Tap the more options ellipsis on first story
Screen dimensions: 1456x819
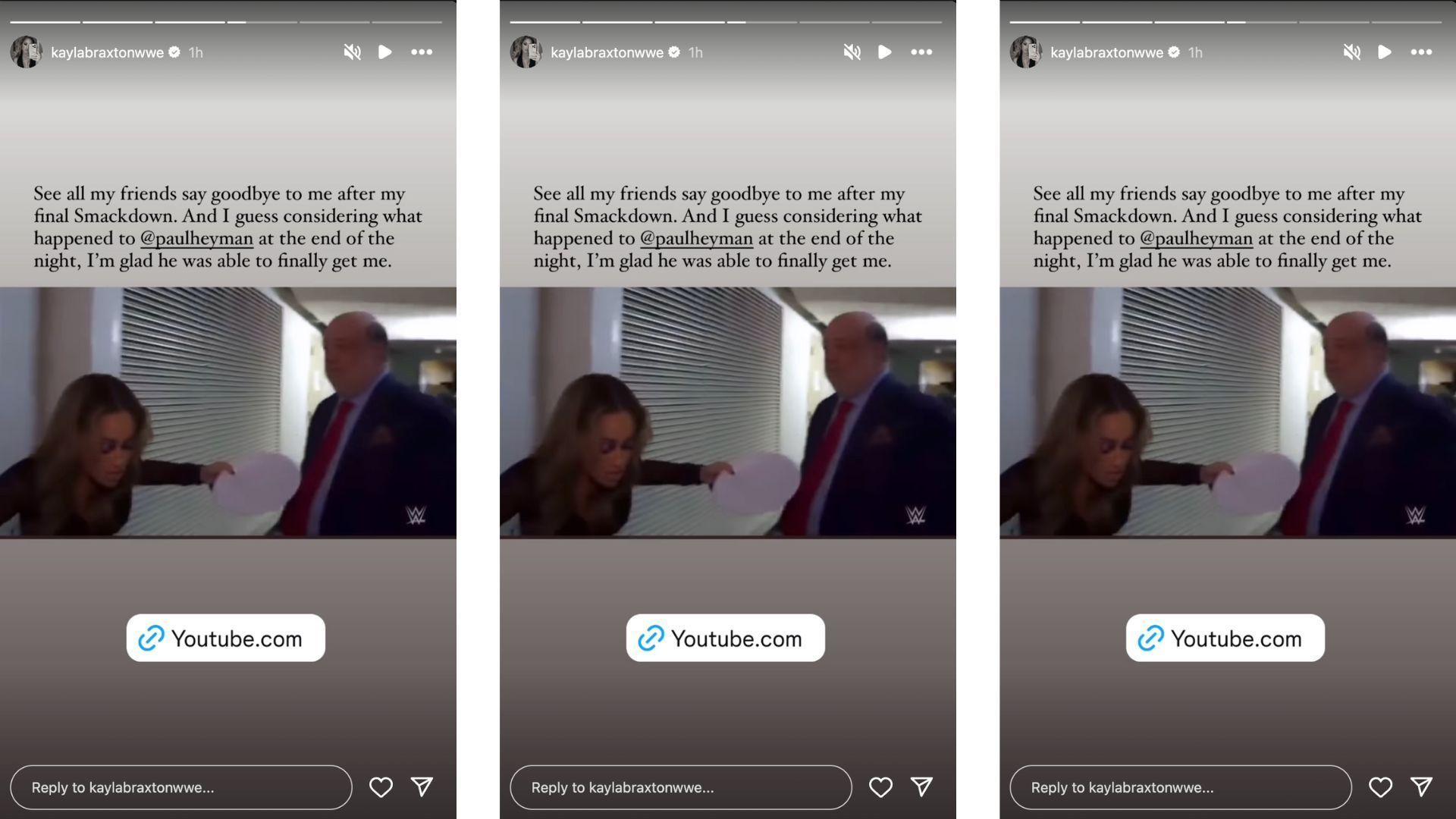point(420,52)
